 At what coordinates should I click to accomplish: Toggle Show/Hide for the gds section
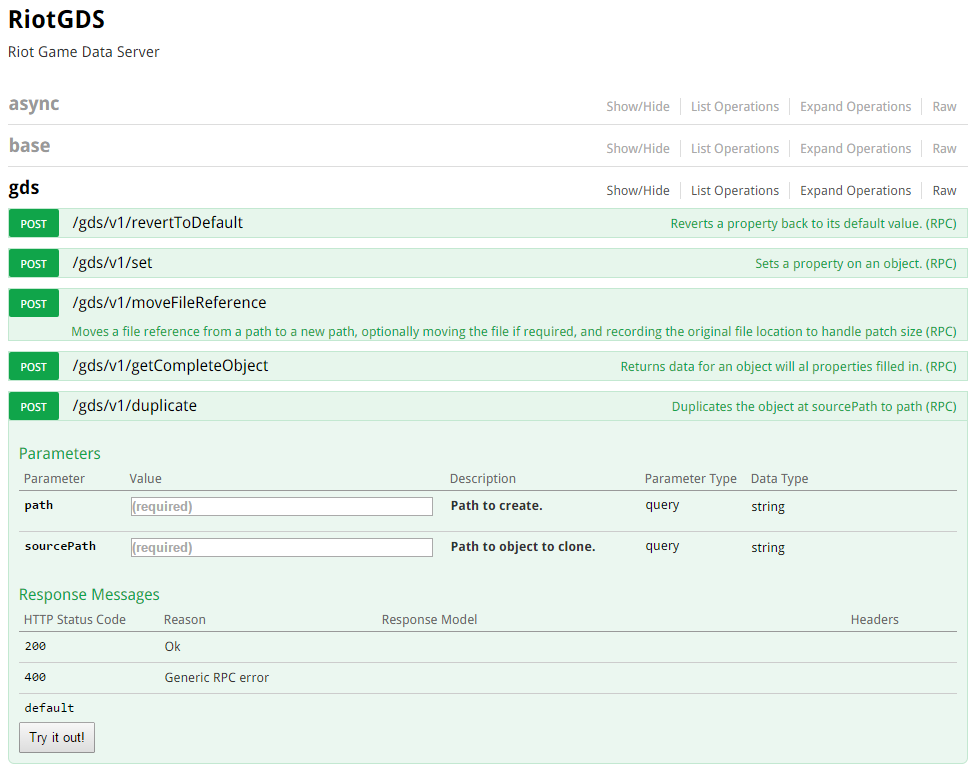coord(637,191)
